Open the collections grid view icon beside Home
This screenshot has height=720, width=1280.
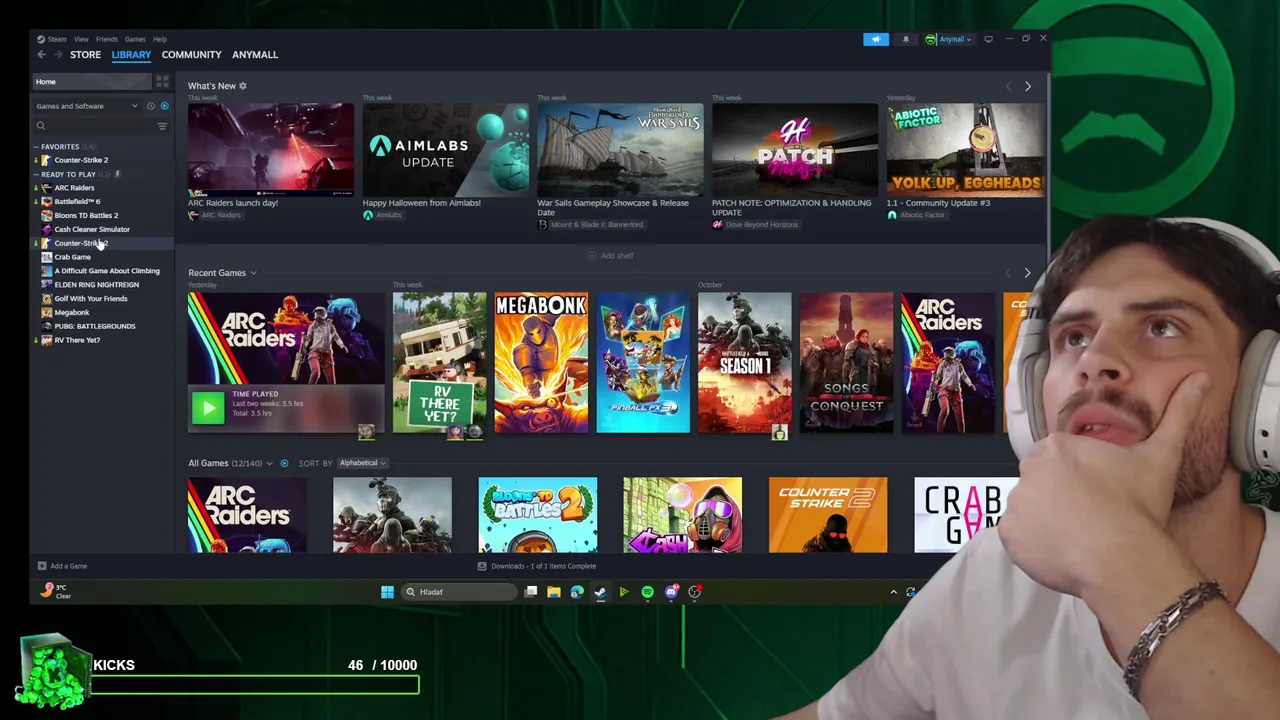point(162,82)
